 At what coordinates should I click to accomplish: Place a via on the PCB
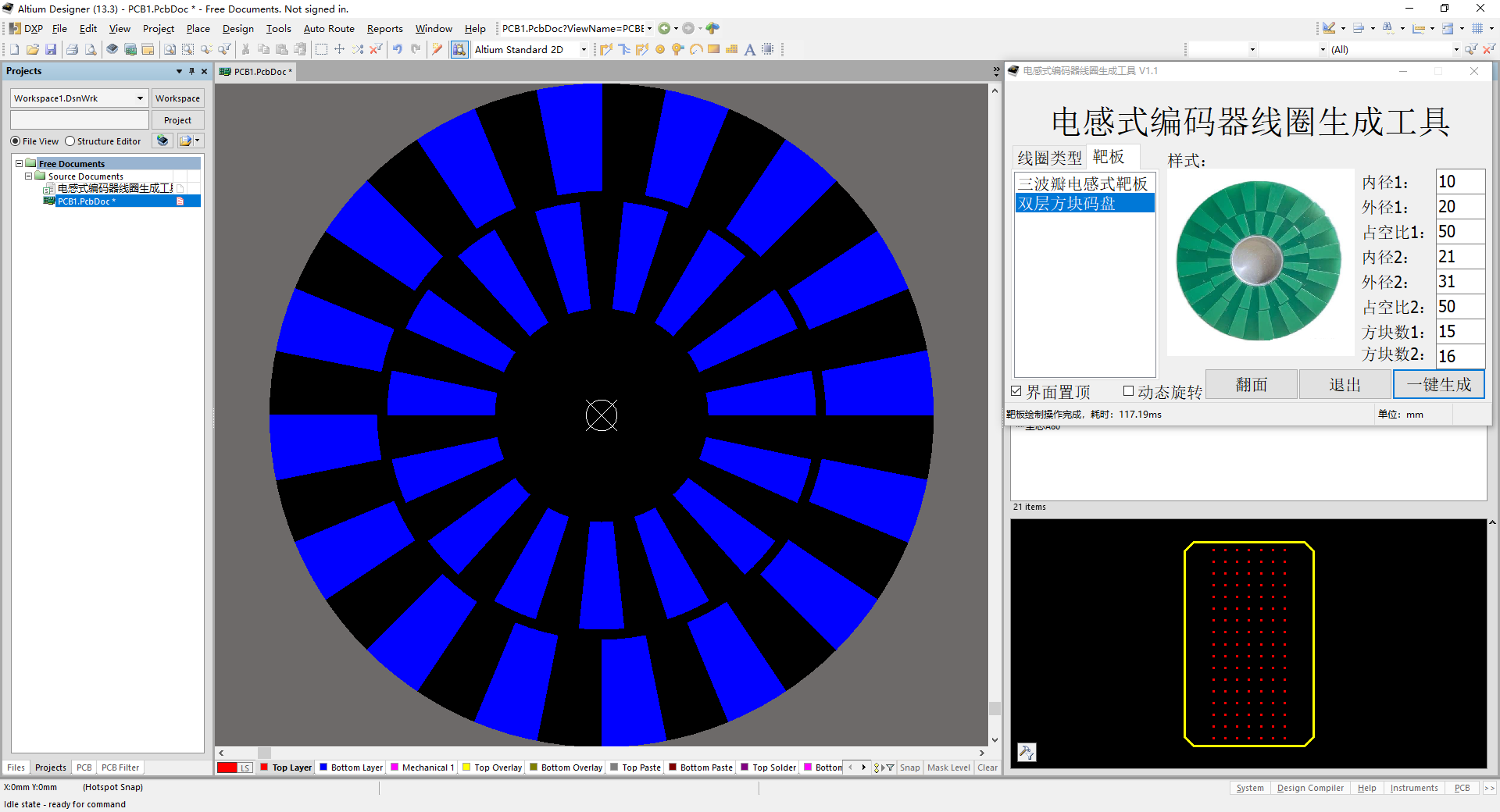(x=678, y=49)
